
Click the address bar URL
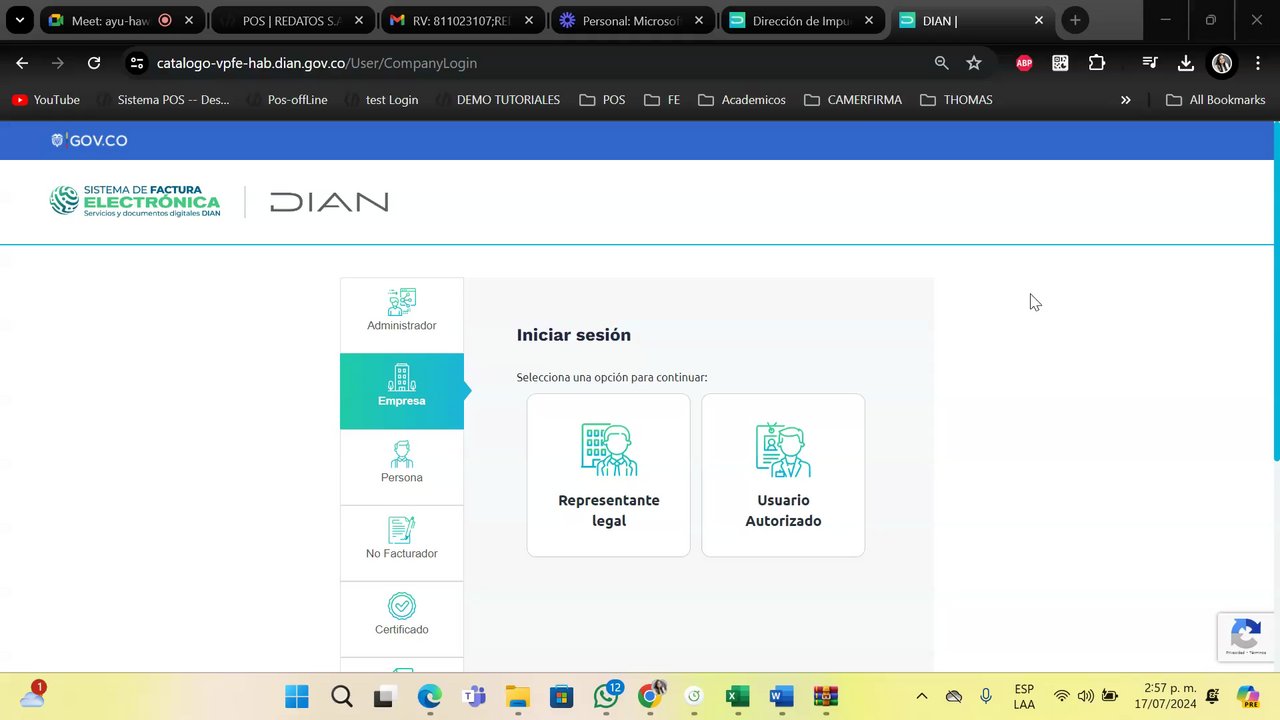click(x=317, y=63)
